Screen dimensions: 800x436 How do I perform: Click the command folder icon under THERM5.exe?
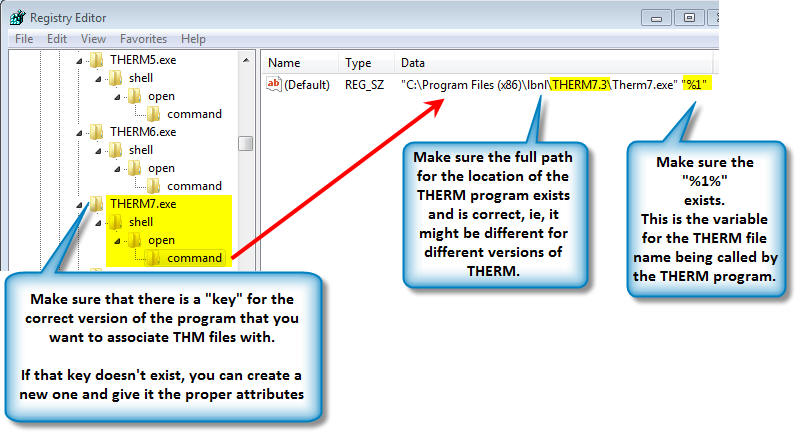click(x=154, y=114)
